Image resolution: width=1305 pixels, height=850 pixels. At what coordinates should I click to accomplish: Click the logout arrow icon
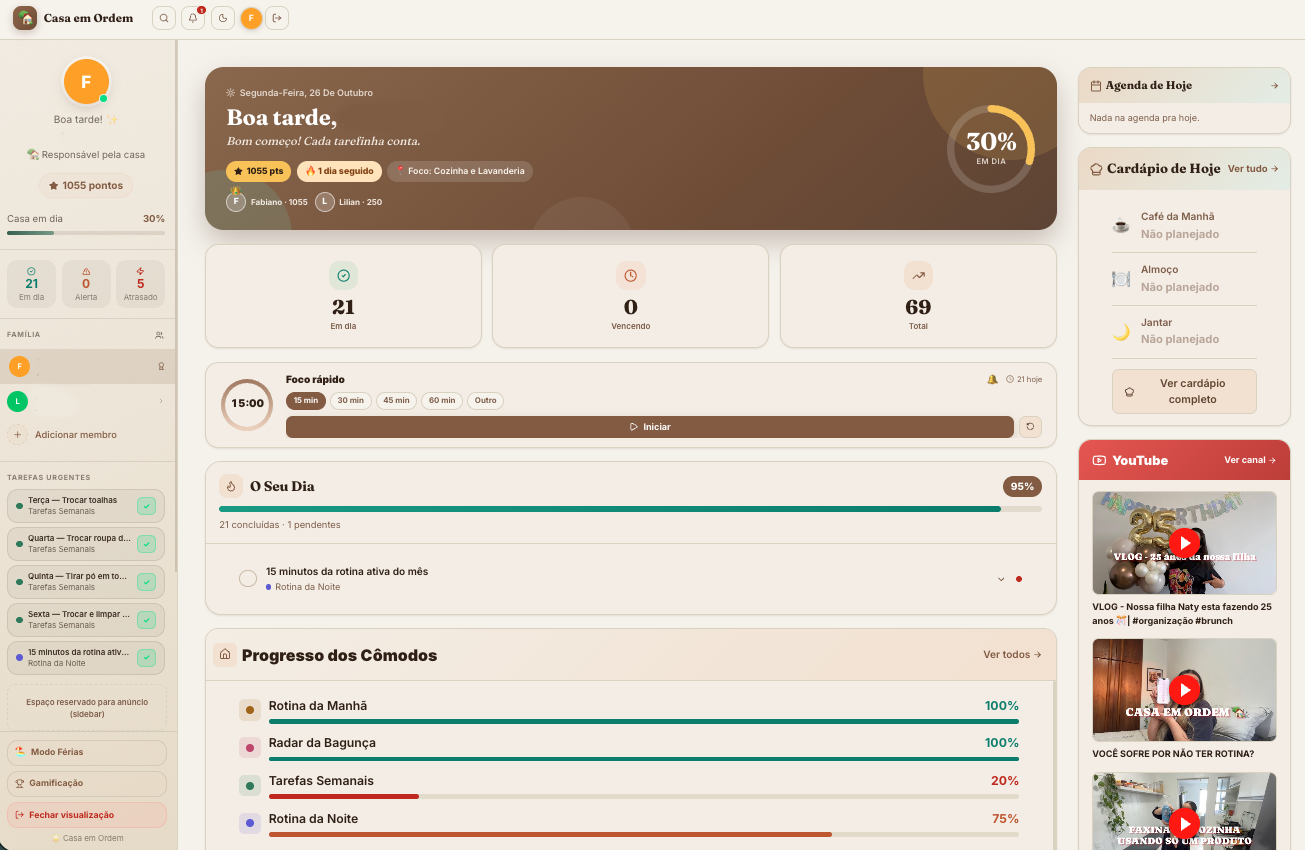(278, 18)
